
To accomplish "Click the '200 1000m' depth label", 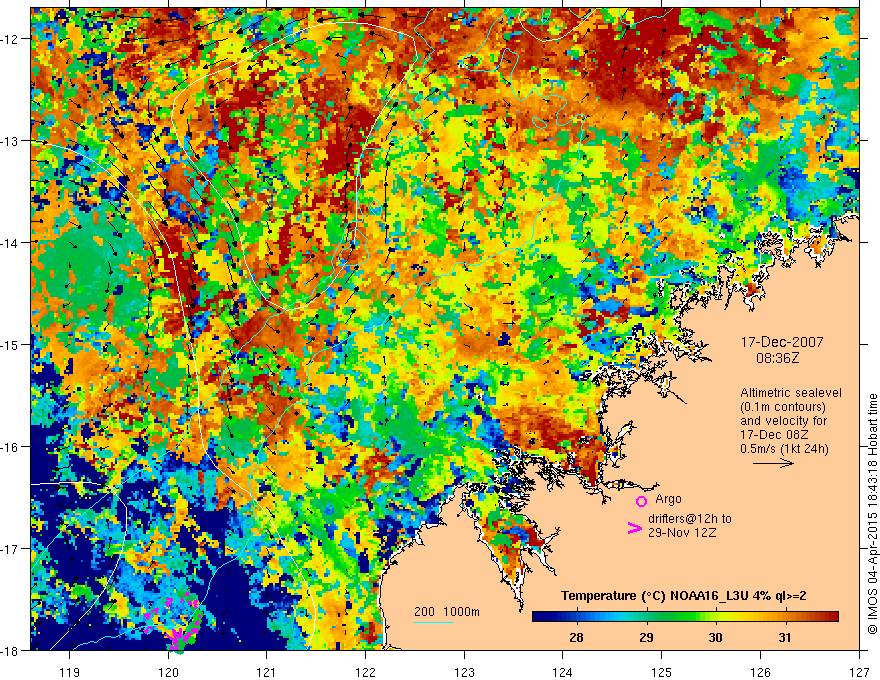I will 447,612.
